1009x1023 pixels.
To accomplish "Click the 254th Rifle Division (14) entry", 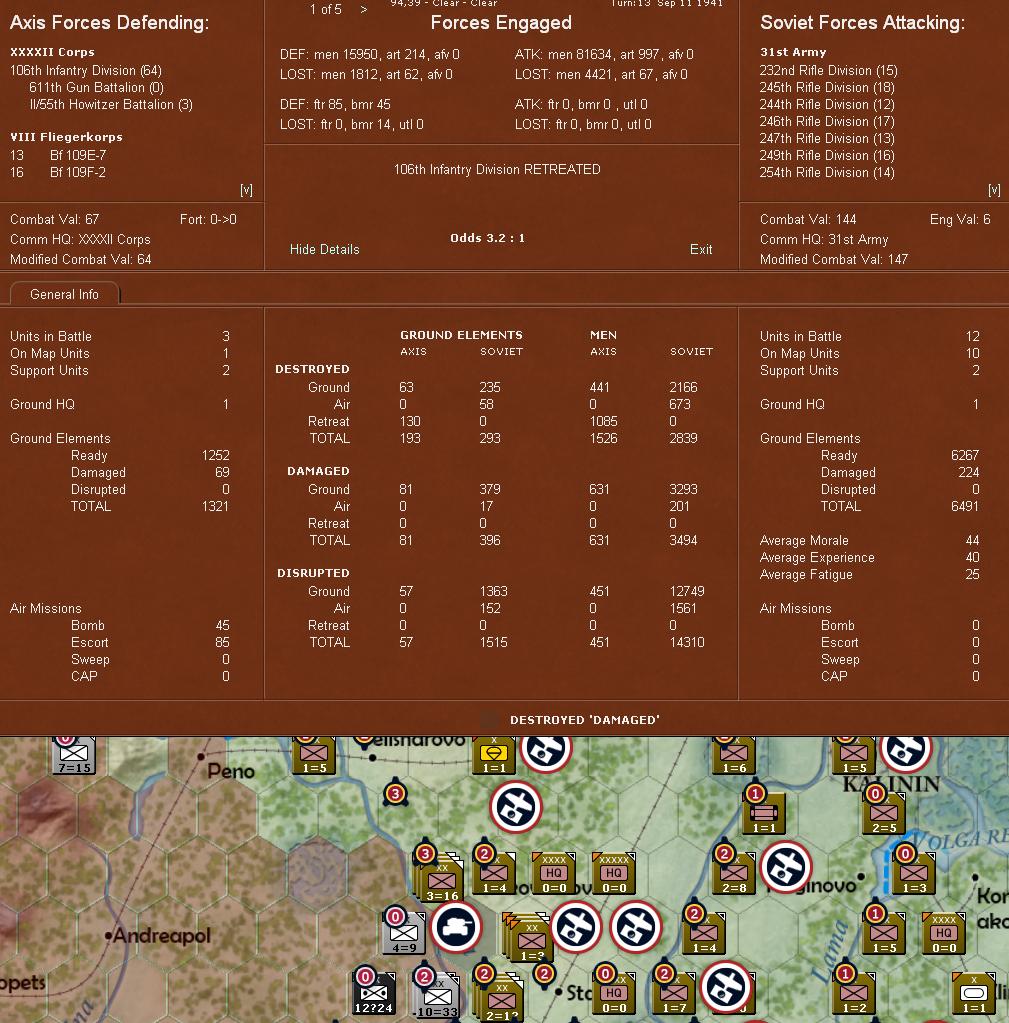I will click(827, 172).
